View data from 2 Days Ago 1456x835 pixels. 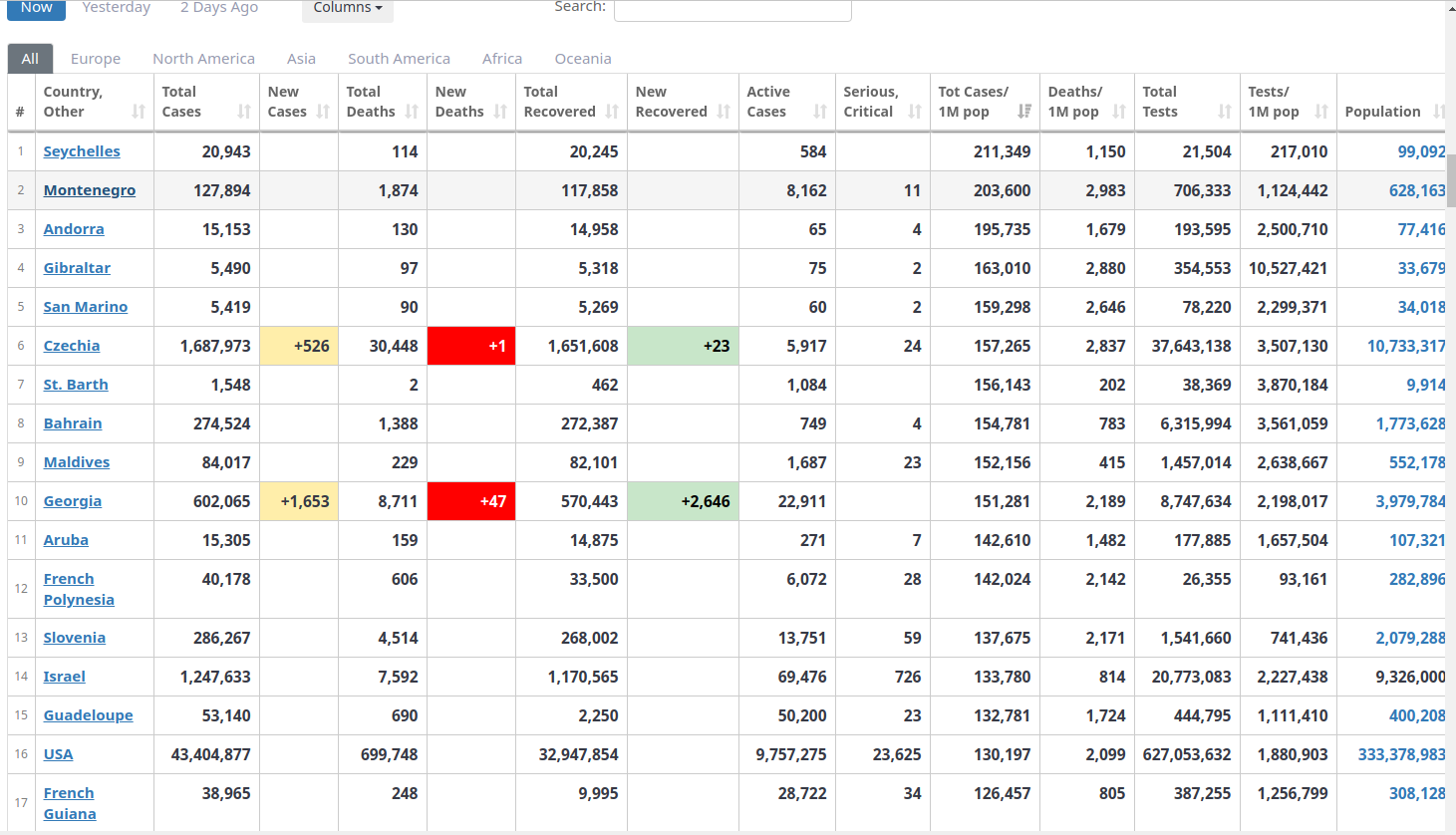click(x=219, y=8)
